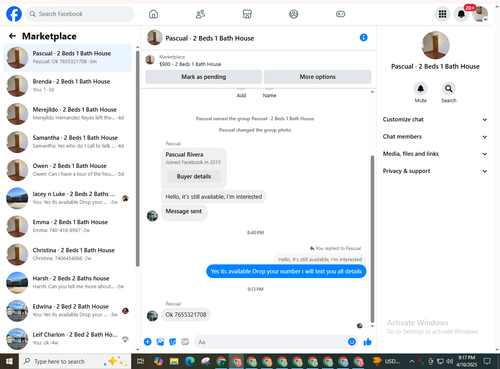Open the emoji picker in message box
The width and height of the screenshot is (500, 369).
pyautogui.click(x=352, y=342)
